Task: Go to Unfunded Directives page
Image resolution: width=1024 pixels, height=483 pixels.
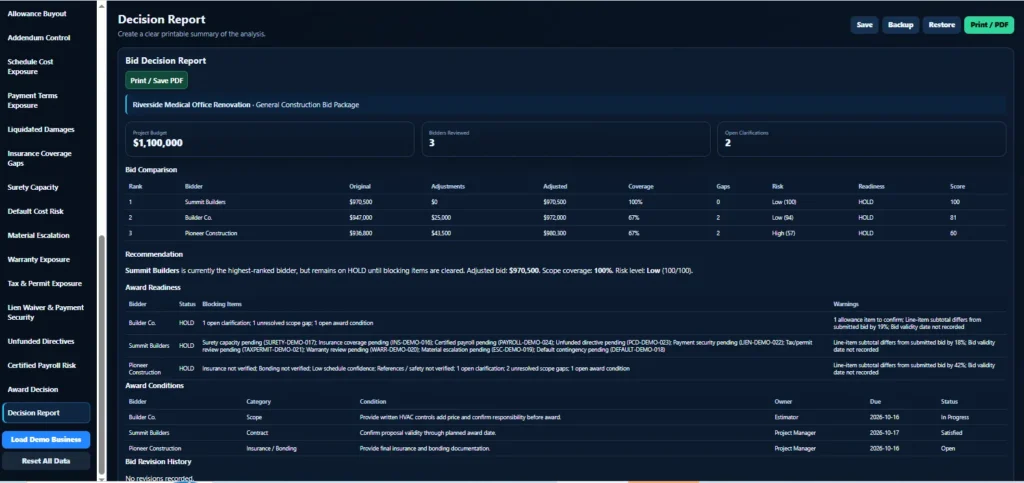Action: (40, 341)
